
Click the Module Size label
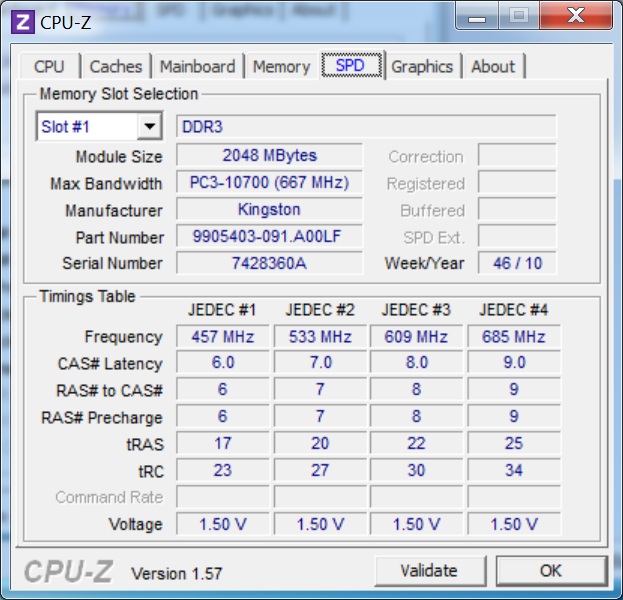(x=119, y=157)
